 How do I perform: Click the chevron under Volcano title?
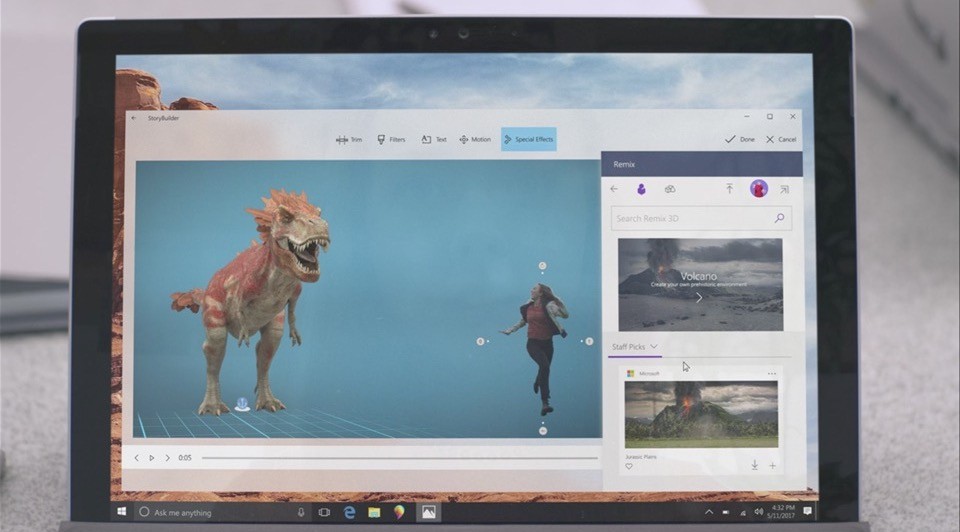coord(699,298)
